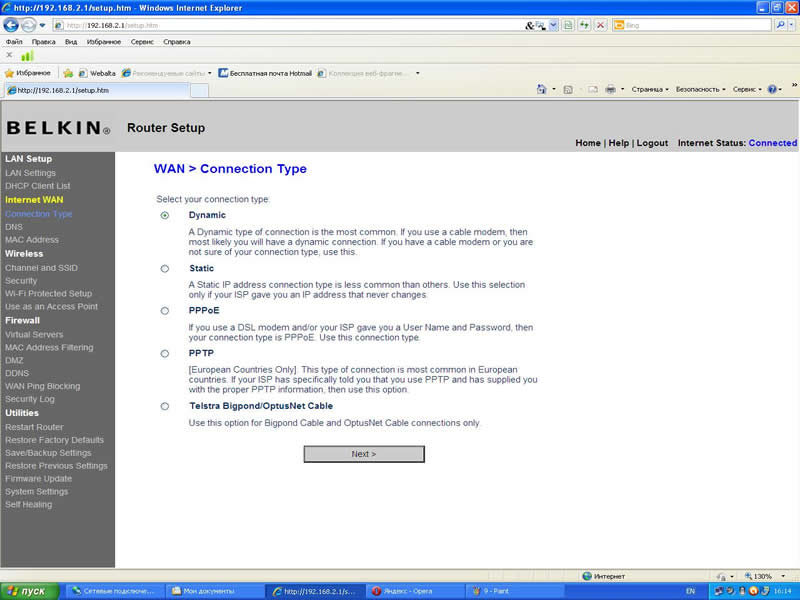The image size is (800, 600).
Task: Click the browser Forward arrow button
Action: 29,24
